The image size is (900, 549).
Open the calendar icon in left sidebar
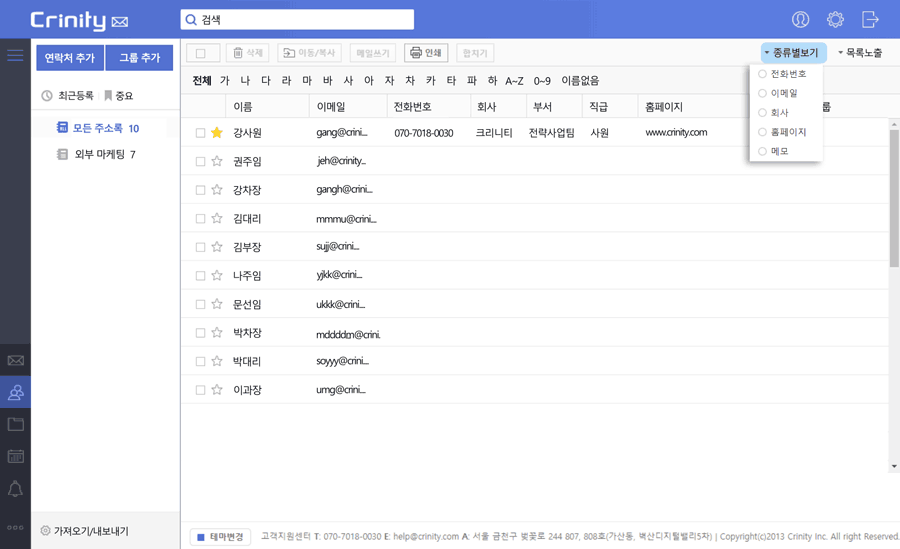(x=15, y=457)
